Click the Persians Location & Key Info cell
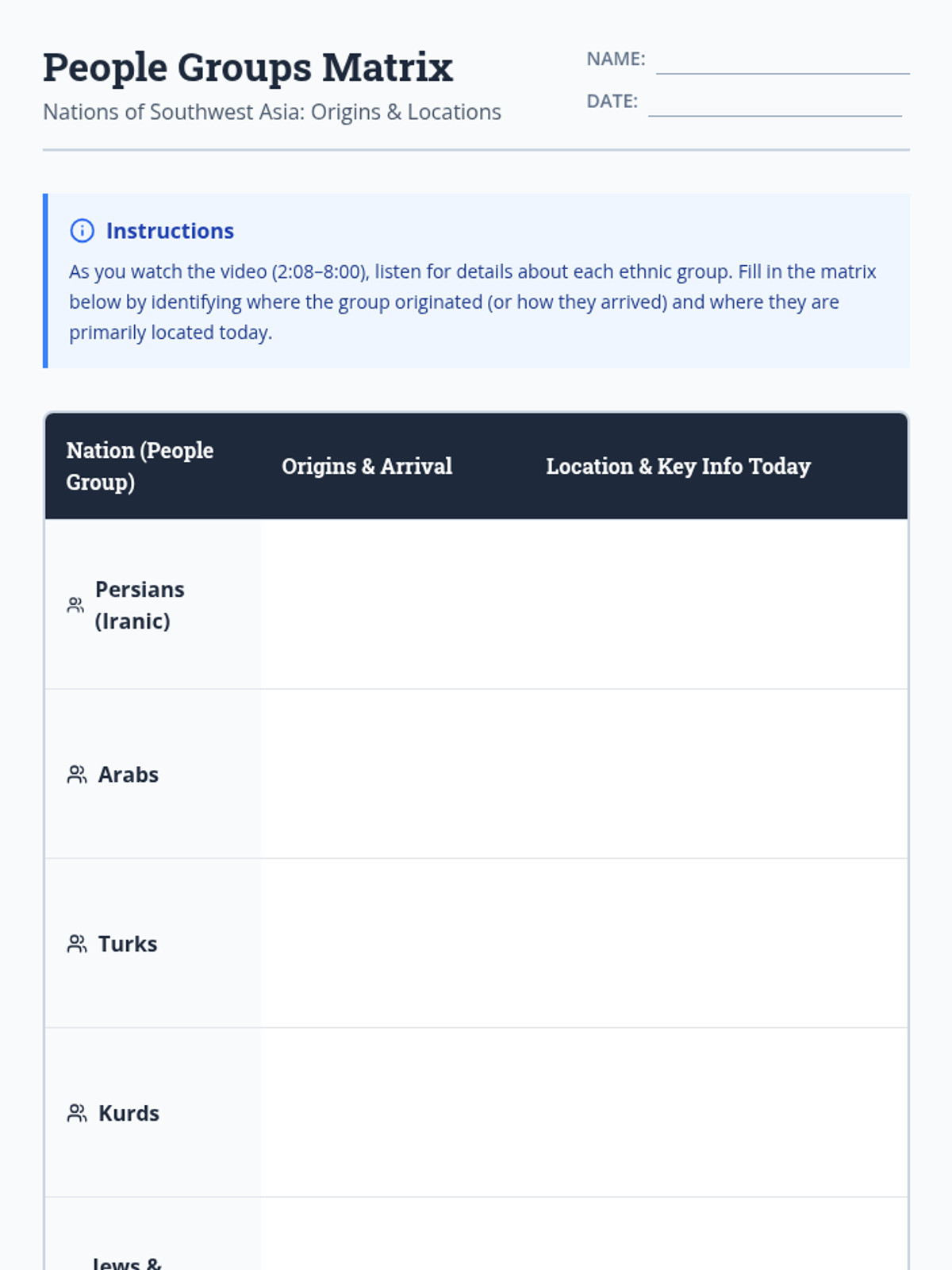 [x=716, y=604]
